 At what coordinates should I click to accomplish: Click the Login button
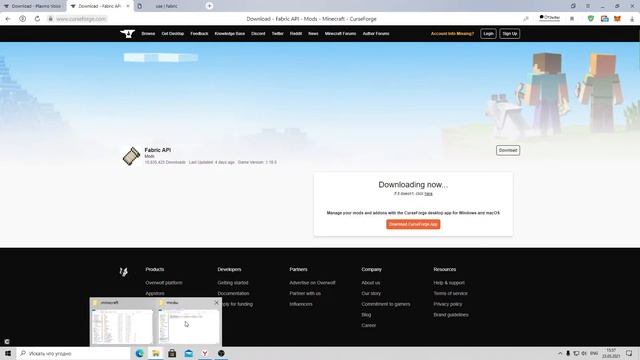point(488,34)
